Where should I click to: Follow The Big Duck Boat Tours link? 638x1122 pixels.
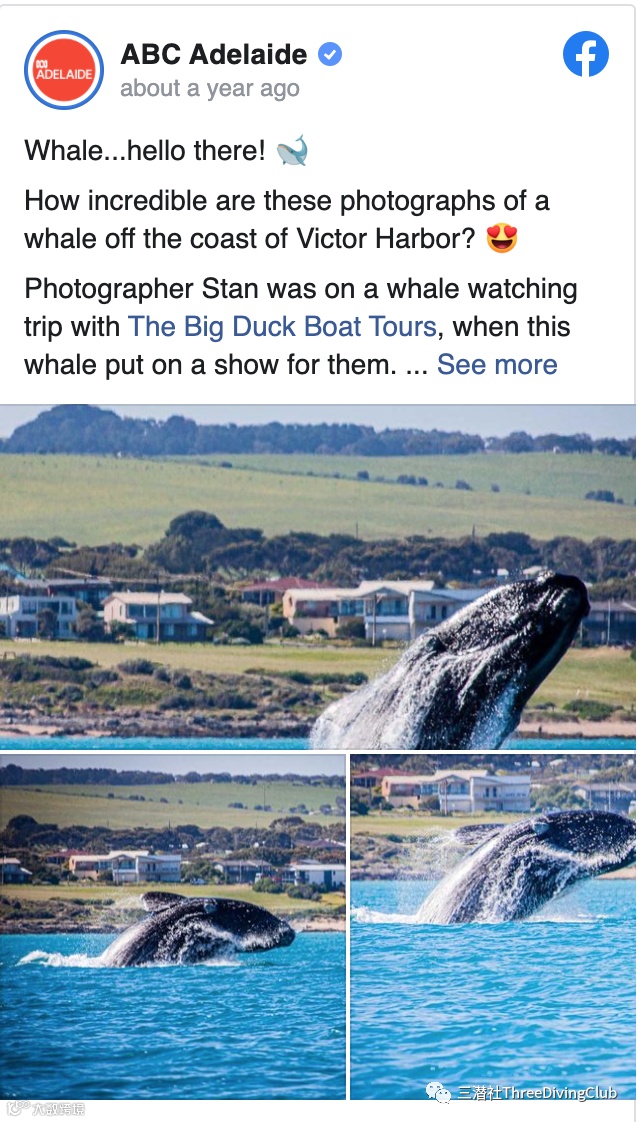tap(282, 327)
